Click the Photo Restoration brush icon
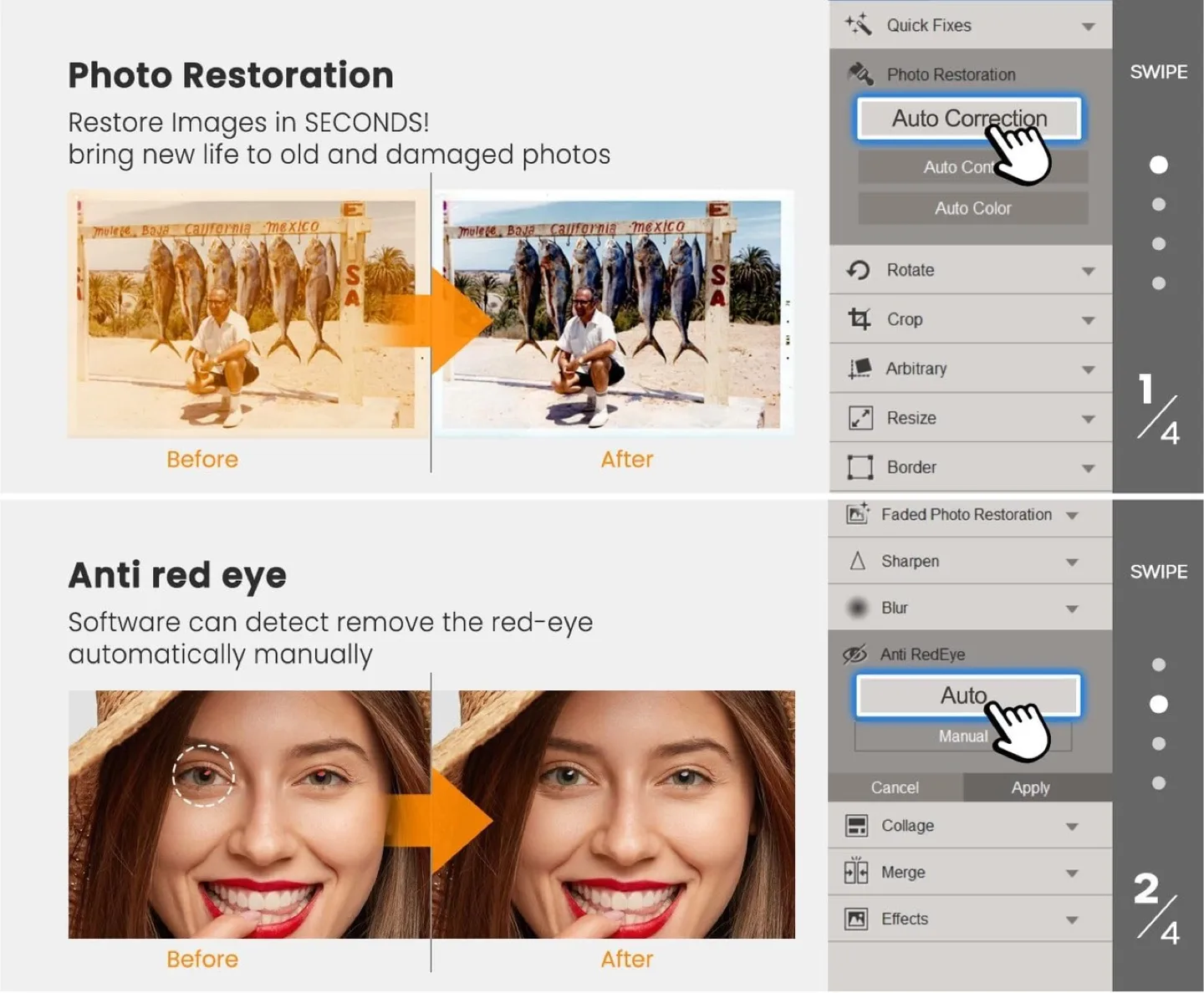Image resolution: width=1204 pixels, height=993 pixels. 860,74
